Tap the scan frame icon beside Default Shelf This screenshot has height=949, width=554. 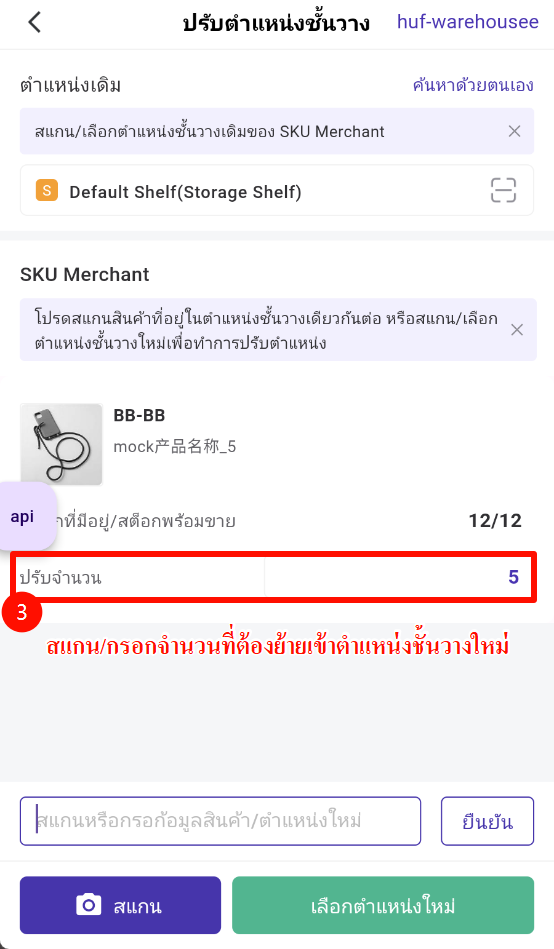(503, 190)
